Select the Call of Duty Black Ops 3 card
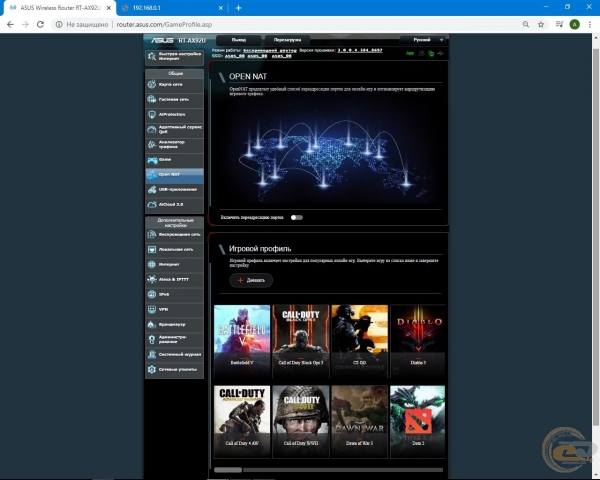The image size is (600, 480). [301, 341]
